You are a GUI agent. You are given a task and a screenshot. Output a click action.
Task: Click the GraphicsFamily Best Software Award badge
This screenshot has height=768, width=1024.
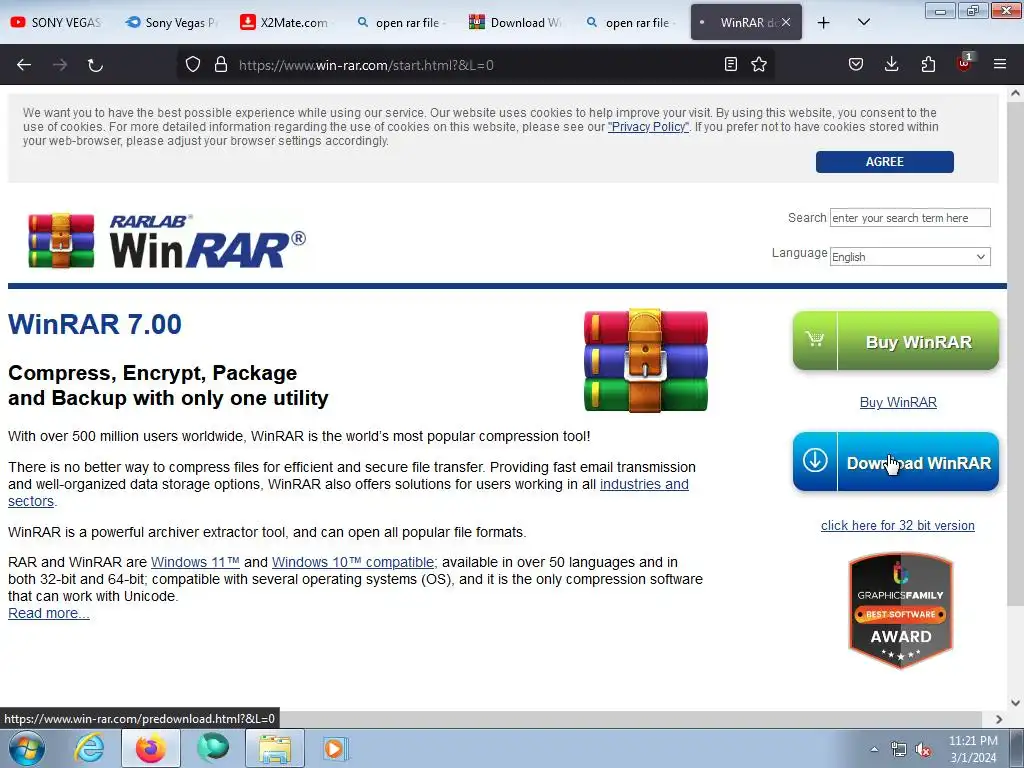[x=901, y=611]
